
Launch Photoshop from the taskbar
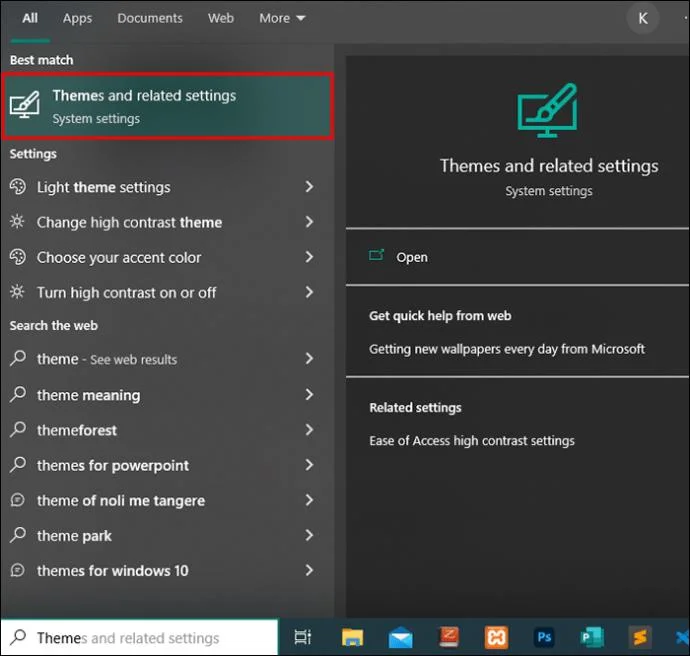[x=544, y=637]
